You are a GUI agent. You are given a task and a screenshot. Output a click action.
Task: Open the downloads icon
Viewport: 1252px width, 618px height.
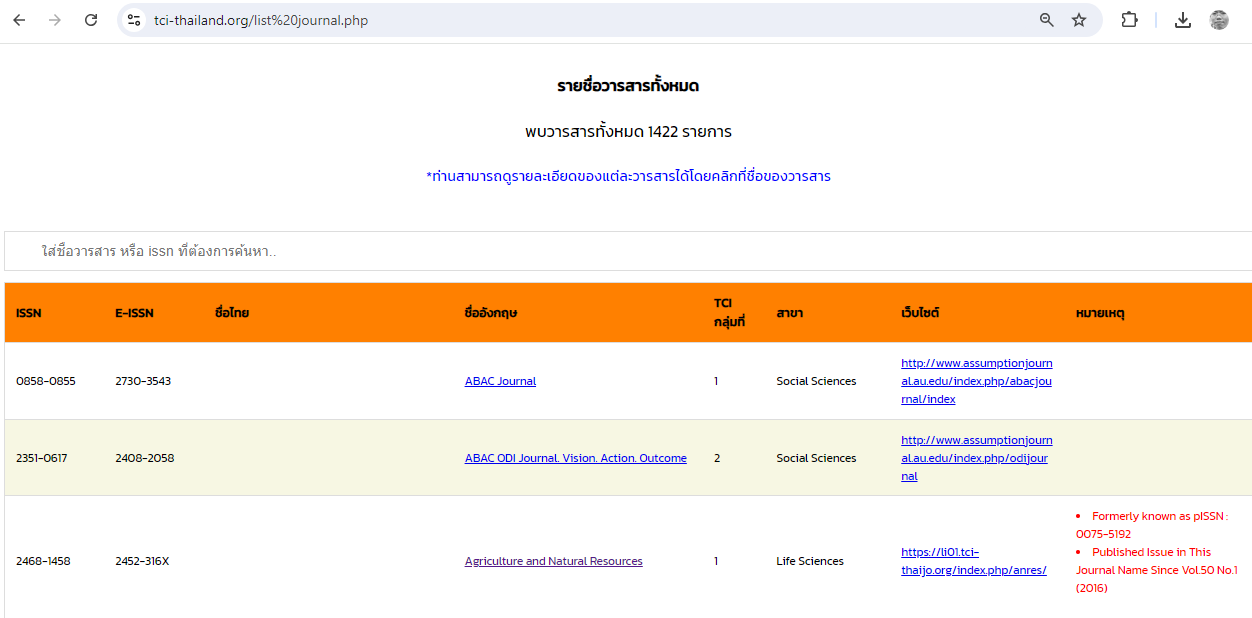click(x=1183, y=20)
